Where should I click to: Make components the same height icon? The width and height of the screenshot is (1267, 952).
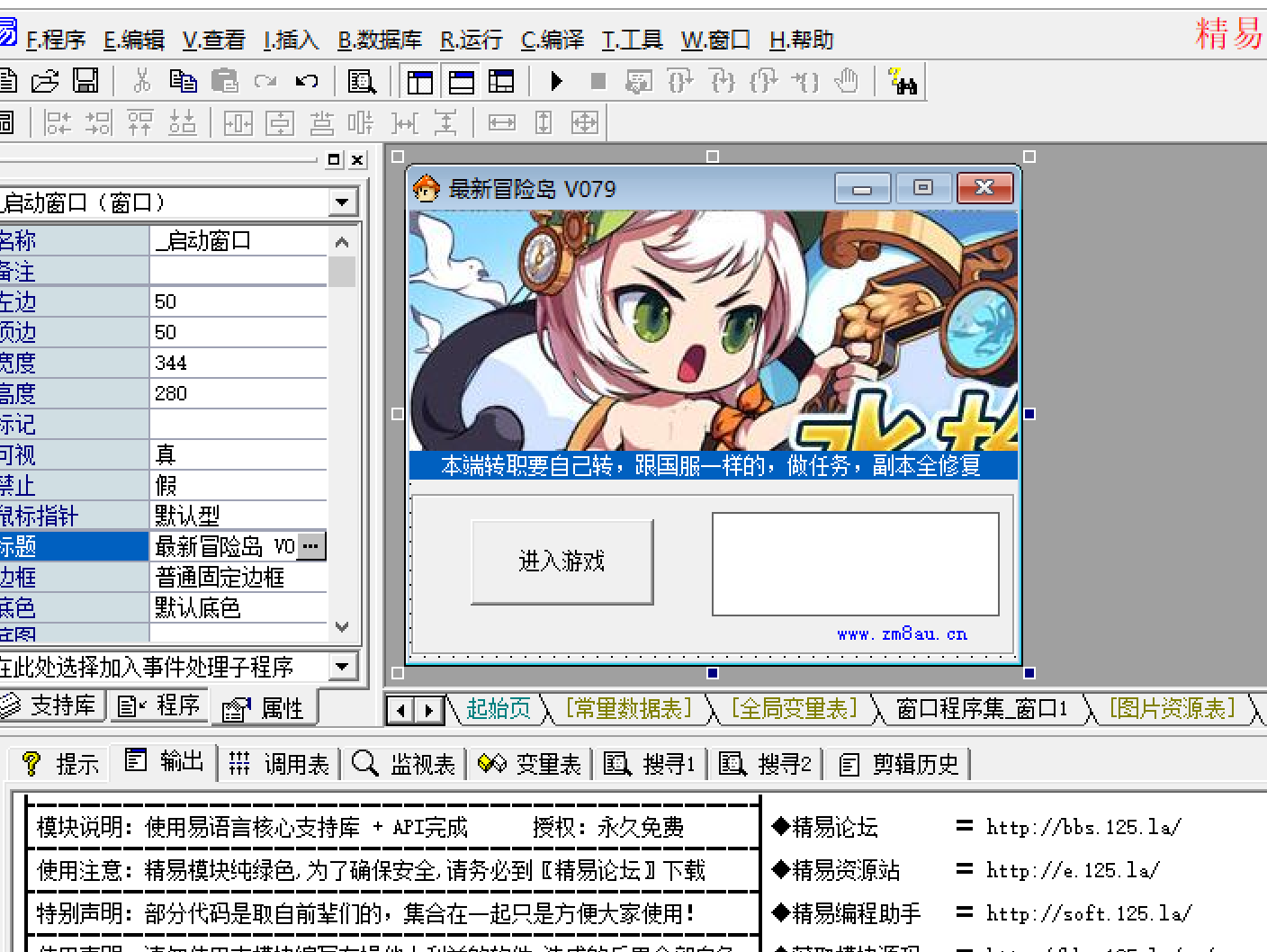click(544, 122)
